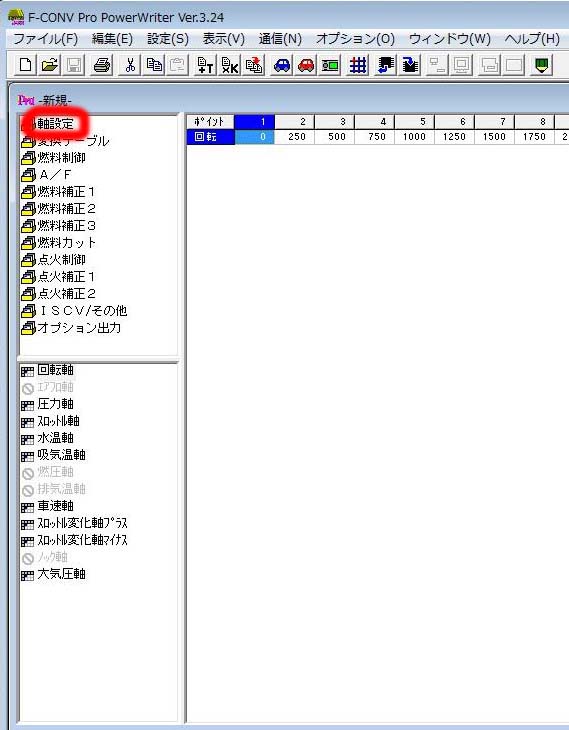Select the ISCV/その他 folder
Viewport: 569px width, 730px height.
tap(75, 311)
